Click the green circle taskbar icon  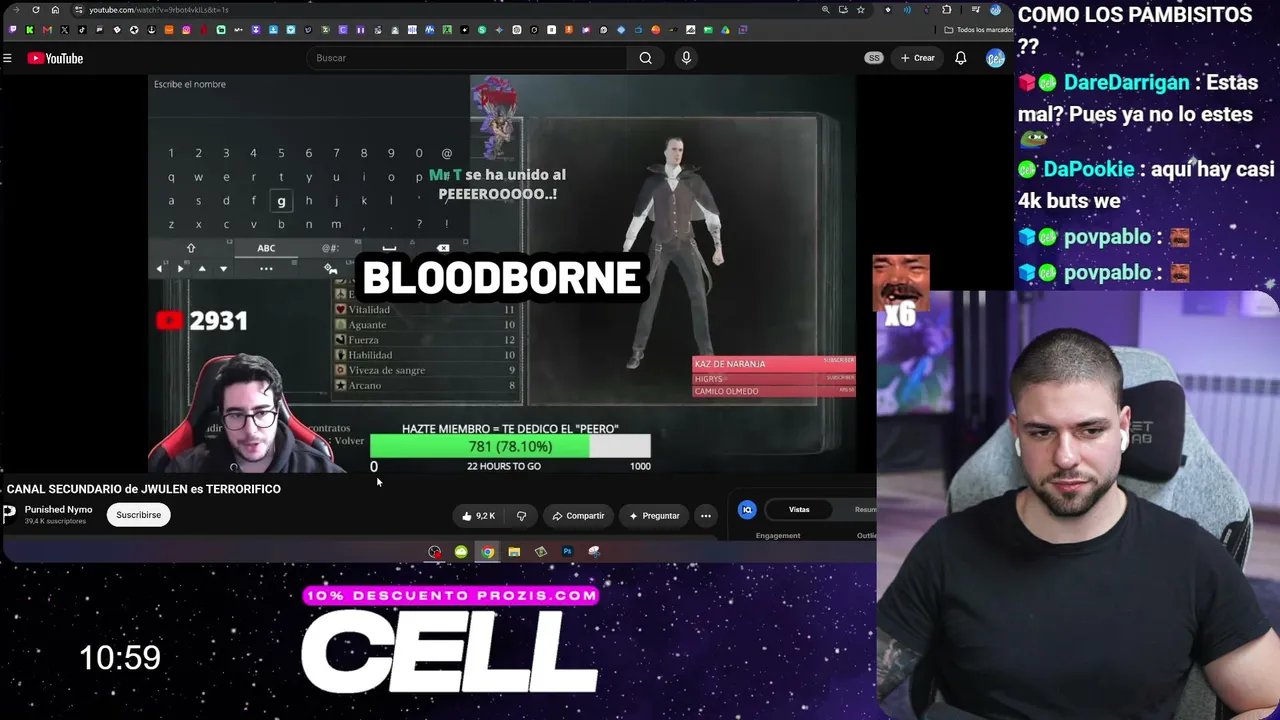point(461,552)
